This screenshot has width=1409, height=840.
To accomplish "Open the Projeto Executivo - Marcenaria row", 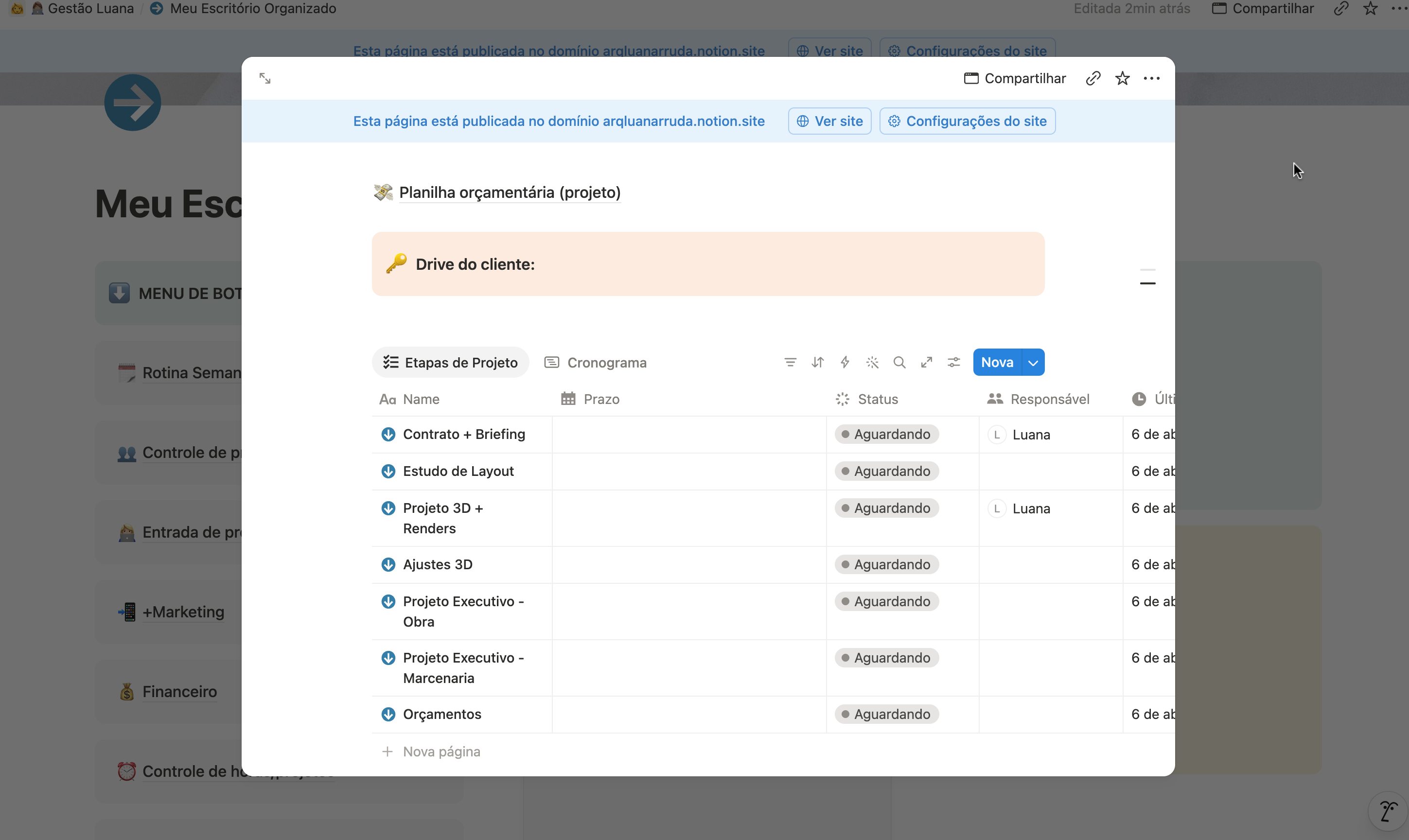I will [464, 668].
